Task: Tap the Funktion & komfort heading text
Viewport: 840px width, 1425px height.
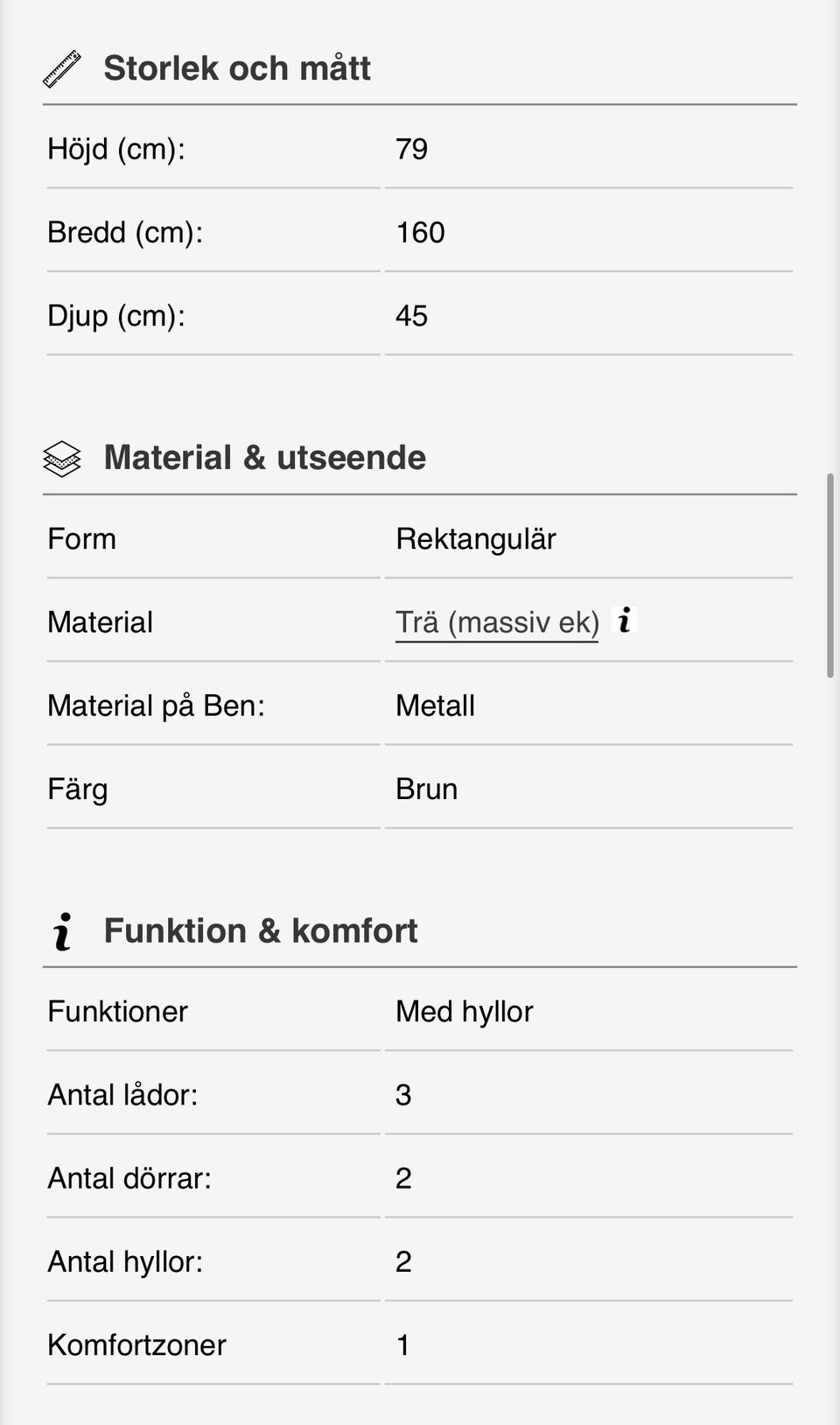Action: 261,930
